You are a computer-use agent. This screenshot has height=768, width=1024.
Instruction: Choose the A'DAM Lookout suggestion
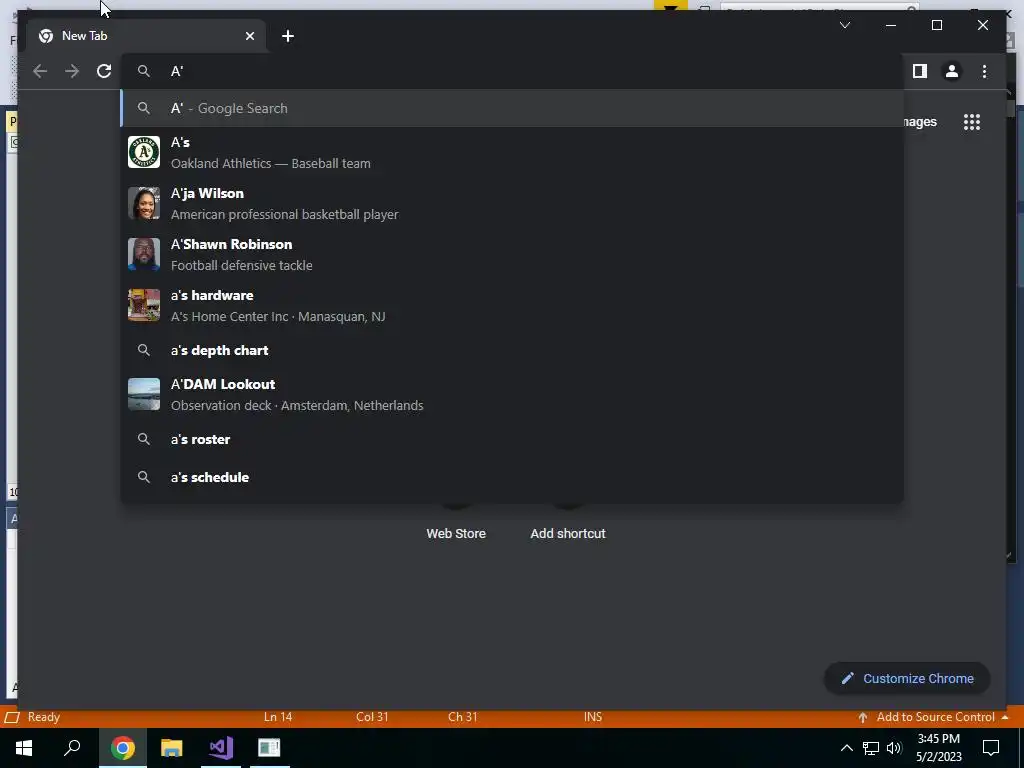point(512,394)
